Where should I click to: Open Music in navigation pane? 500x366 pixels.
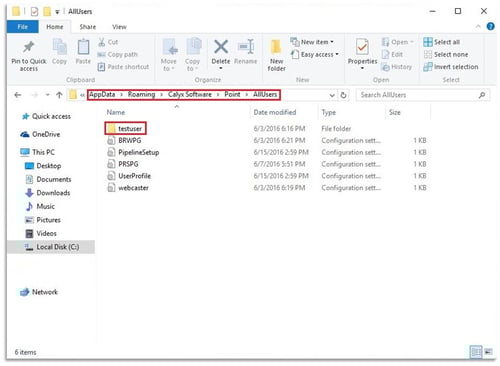pos(40,206)
